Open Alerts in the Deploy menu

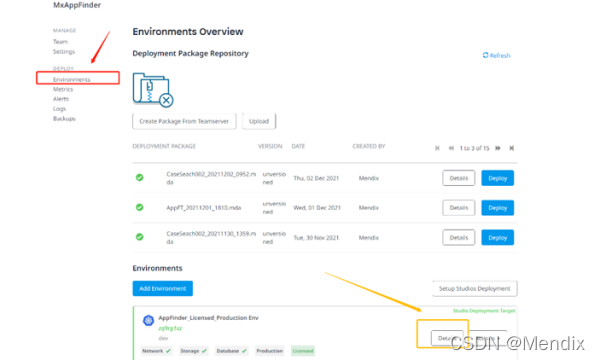pos(61,99)
